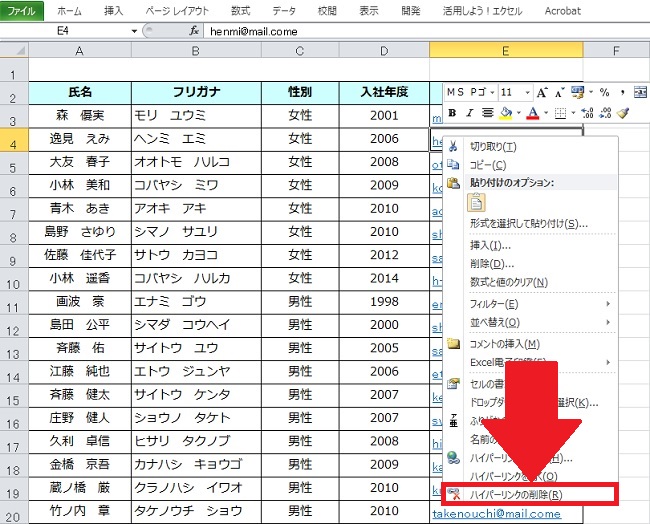Click the yellow fill color button

tap(506, 113)
